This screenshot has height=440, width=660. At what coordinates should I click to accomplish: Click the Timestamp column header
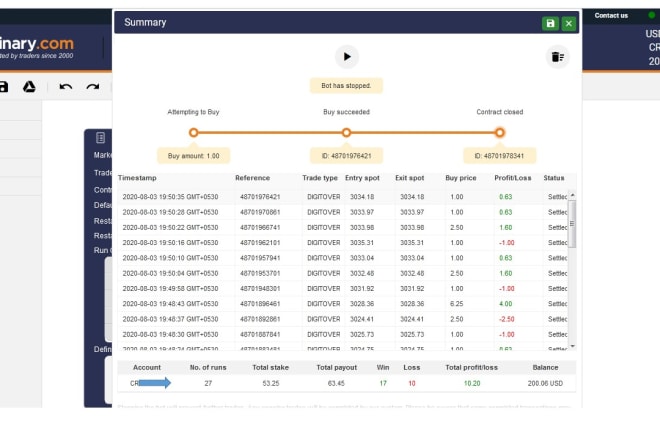137,178
